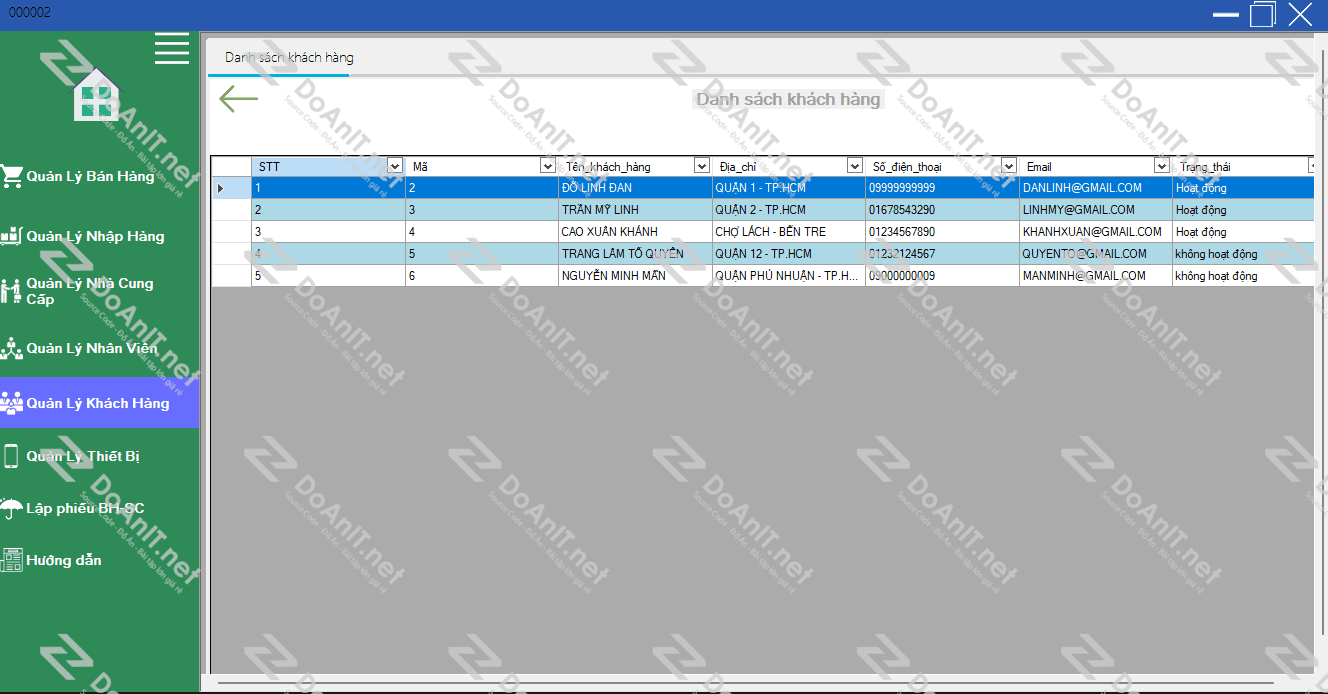
Task: Click the phone device icon
Action: click(12, 456)
